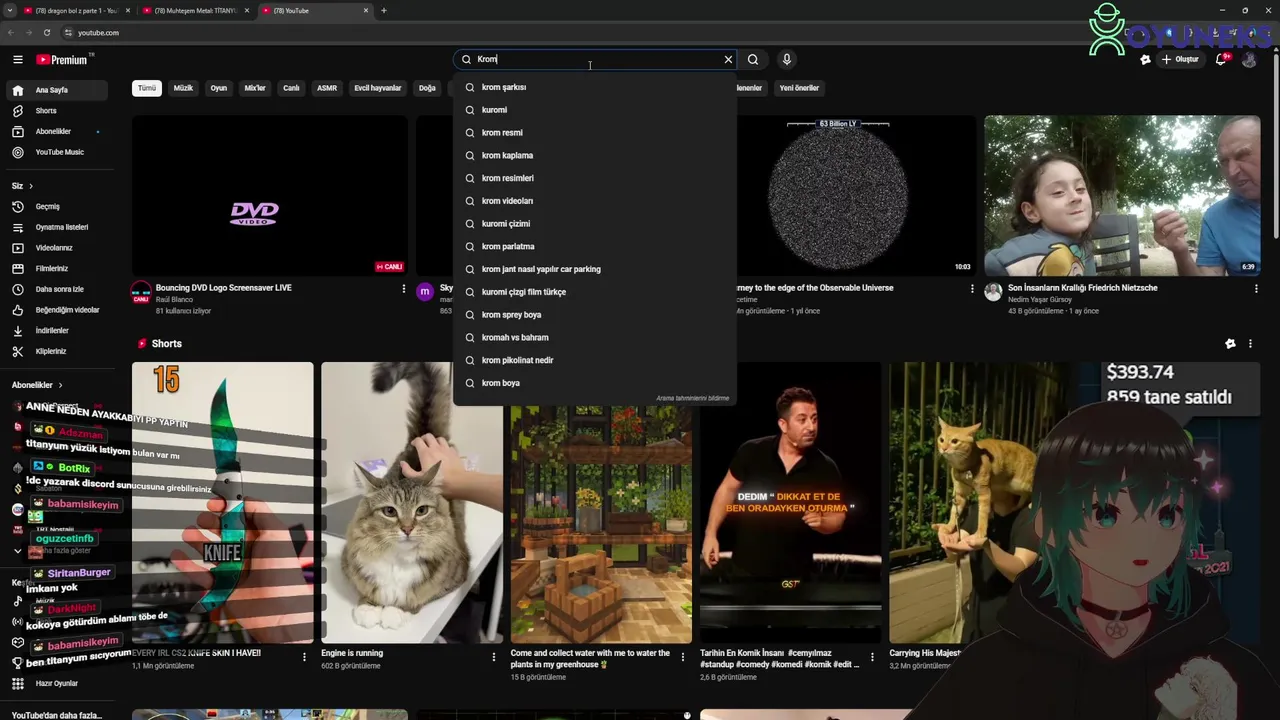Choose suggestion 'kromah vs bahram'
Viewport: 1280px width, 720px height.
coord(595,337)
